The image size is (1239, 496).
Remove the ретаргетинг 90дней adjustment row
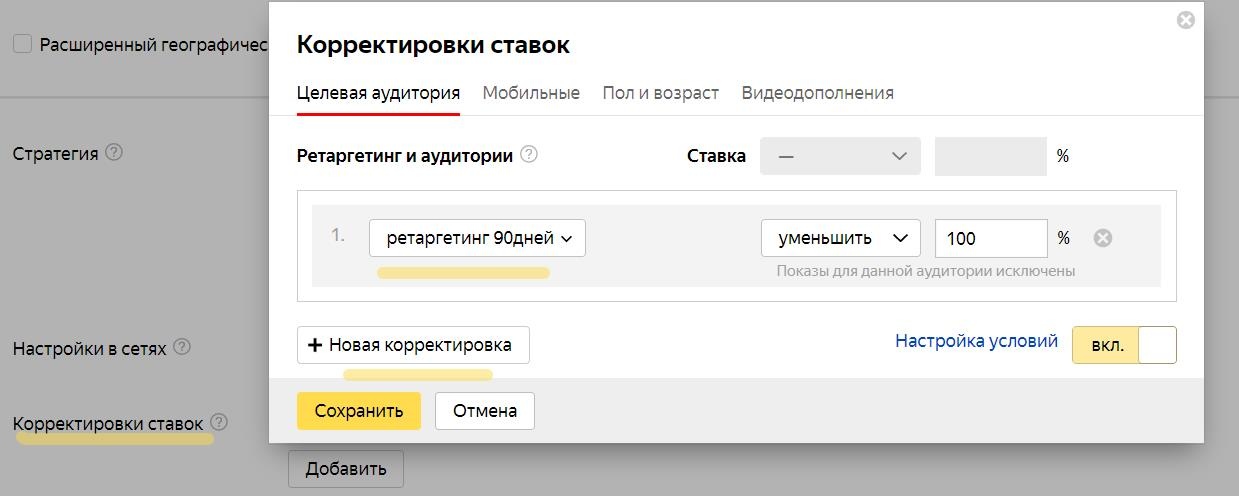(x=1102, y=238)
